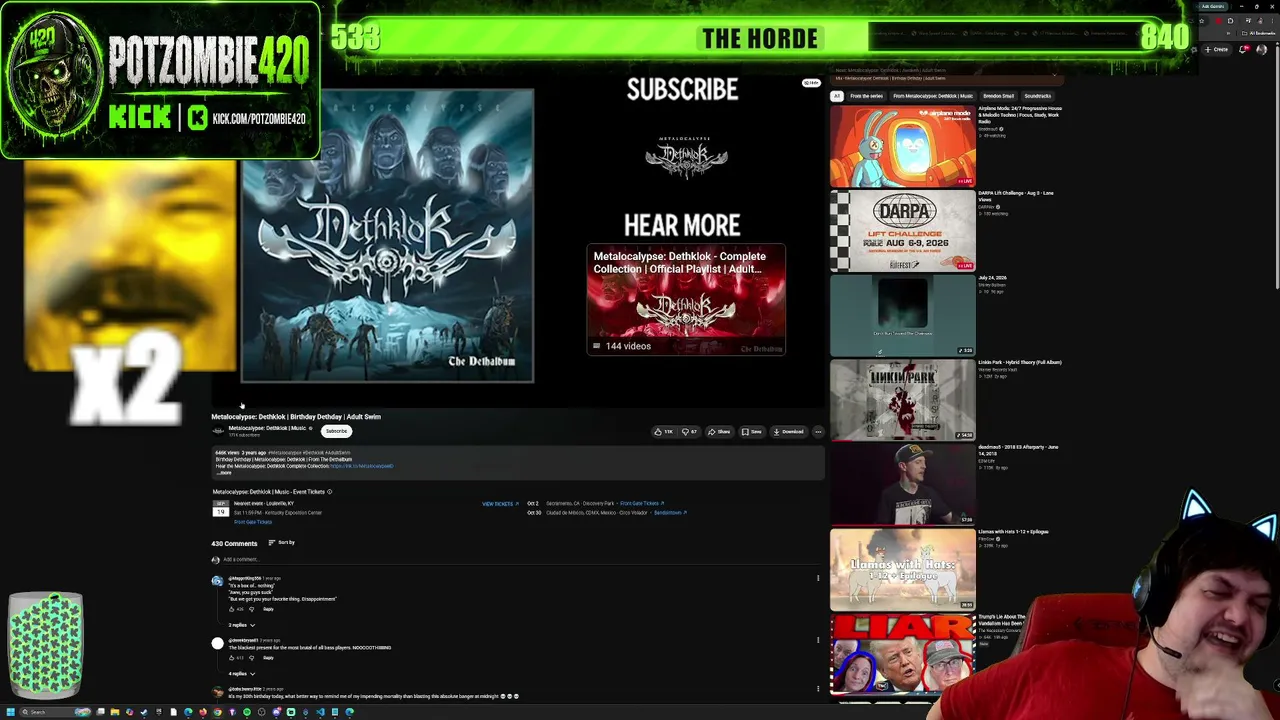Open Front Gate Tickets for Sacramento event
The height and width of the screenshot is (720, 1280).
pyautogui.click(x=642, y=504)
